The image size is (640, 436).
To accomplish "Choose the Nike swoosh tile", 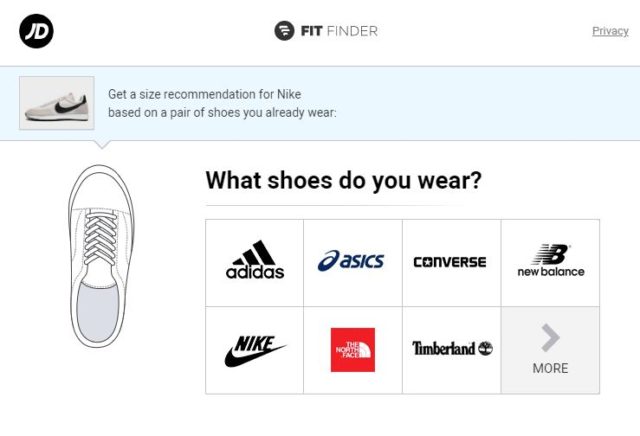I will pyautogui.click(x=255, y=350).
